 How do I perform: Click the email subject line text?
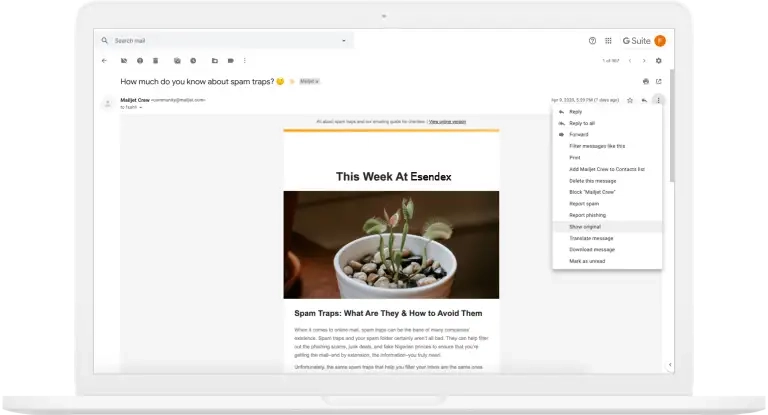[x=197, y=81]
